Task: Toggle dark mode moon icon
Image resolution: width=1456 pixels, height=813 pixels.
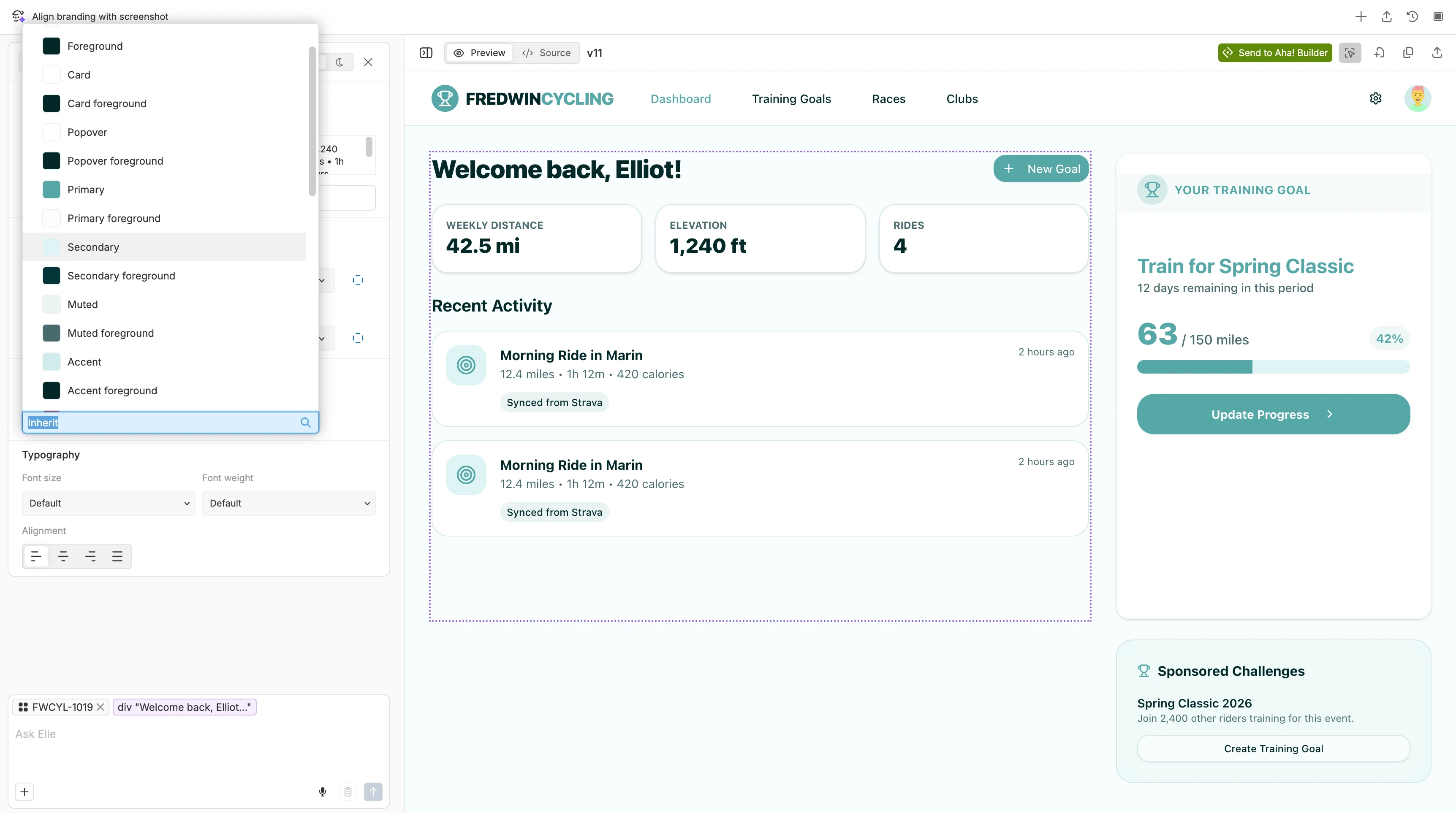Action: coord(339,62)
